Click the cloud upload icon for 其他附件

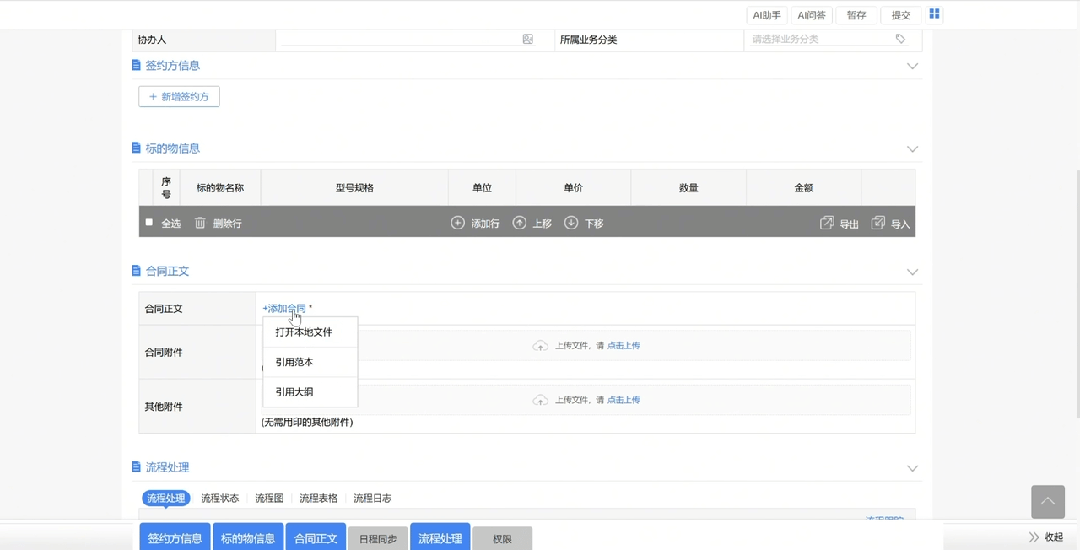[541, 400]
